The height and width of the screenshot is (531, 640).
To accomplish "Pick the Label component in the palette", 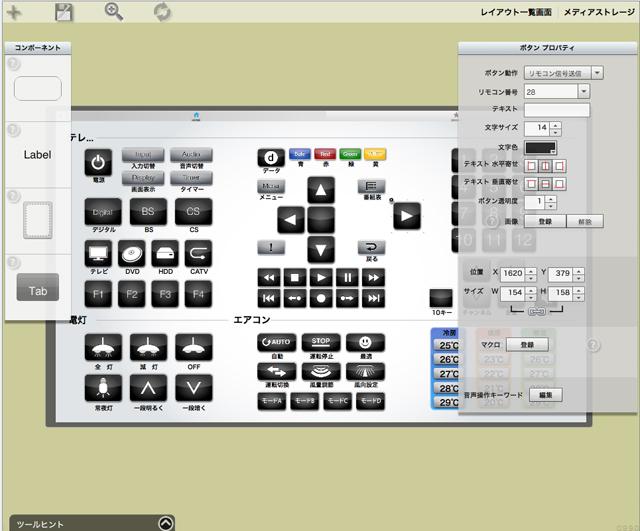I will [x=38, y=155].
